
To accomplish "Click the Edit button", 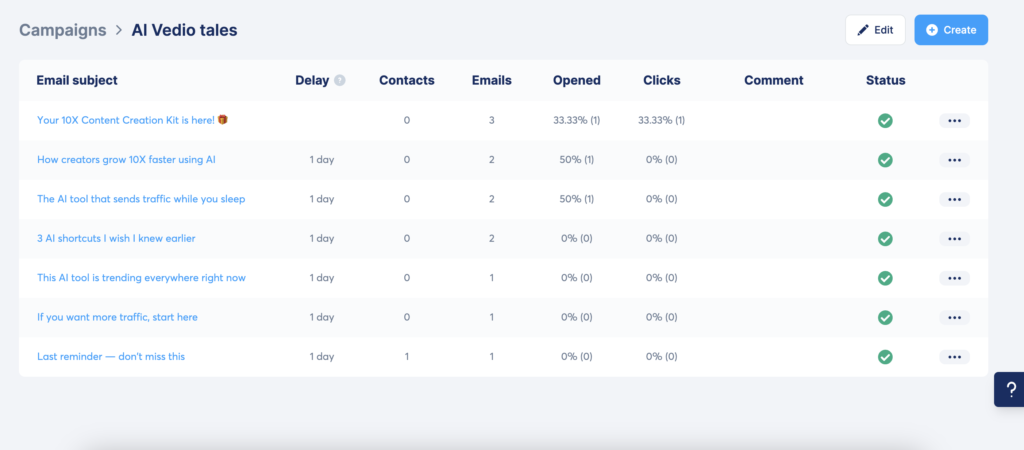I will 875,30.
